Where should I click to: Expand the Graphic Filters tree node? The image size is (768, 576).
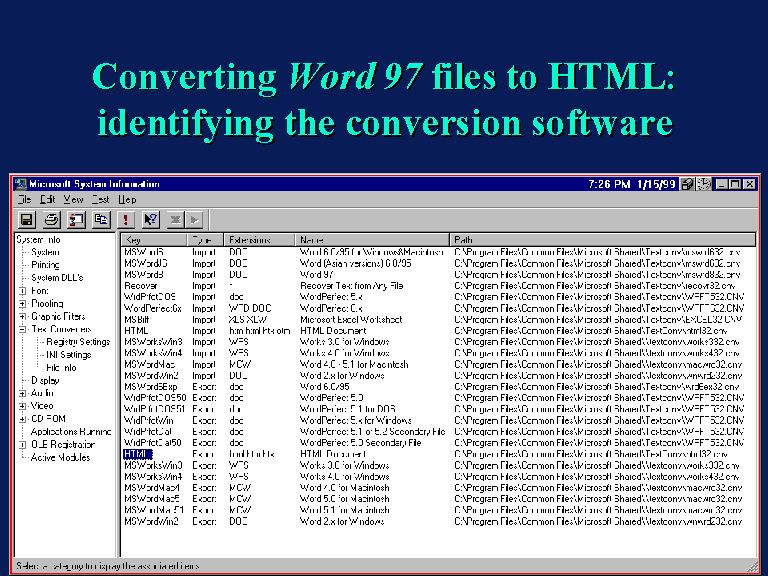click(x=23, y=316)
